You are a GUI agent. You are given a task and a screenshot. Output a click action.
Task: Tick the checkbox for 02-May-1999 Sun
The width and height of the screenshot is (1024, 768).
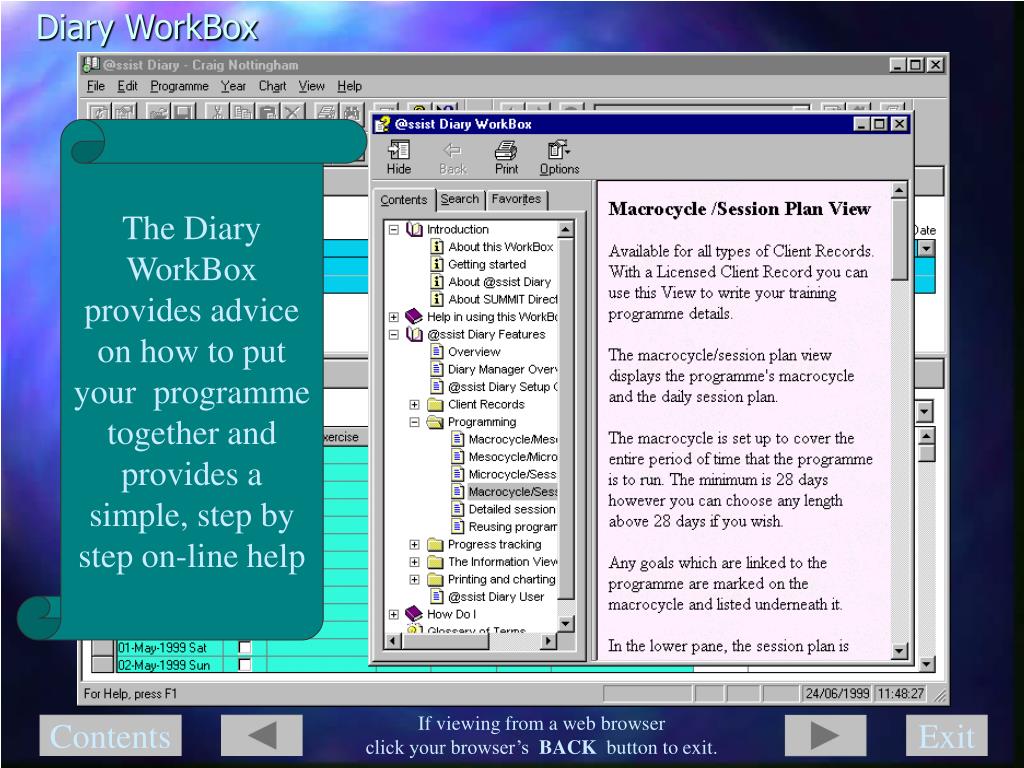[244, 665]
